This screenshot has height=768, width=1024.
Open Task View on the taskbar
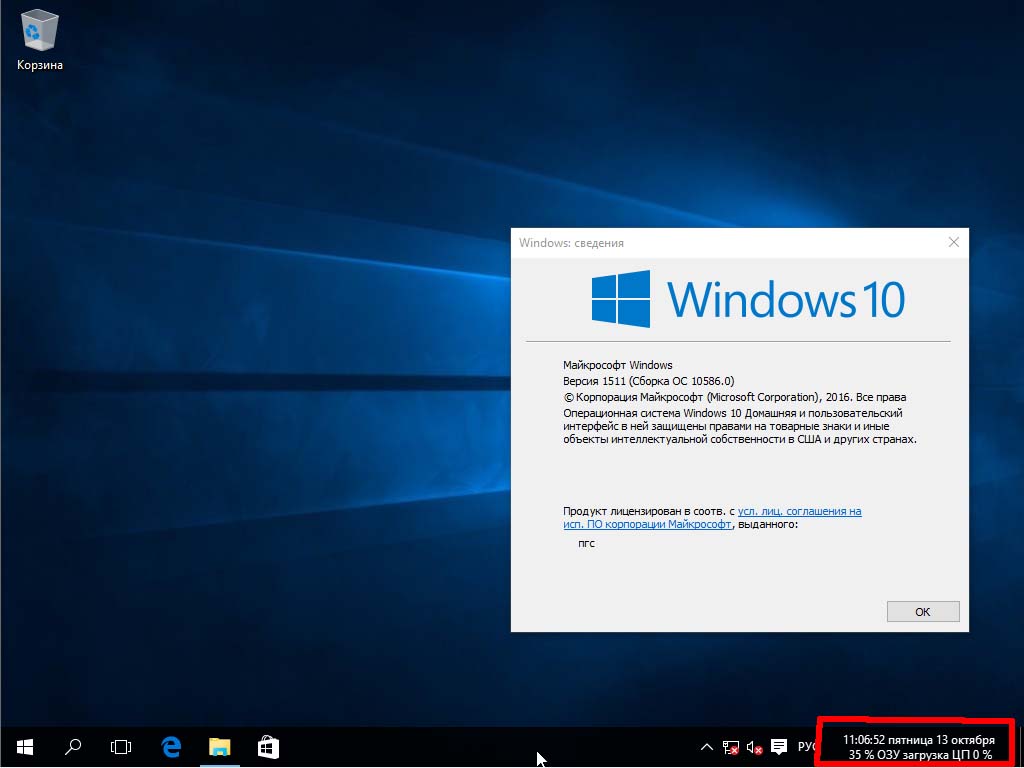[x=121, y=746]
